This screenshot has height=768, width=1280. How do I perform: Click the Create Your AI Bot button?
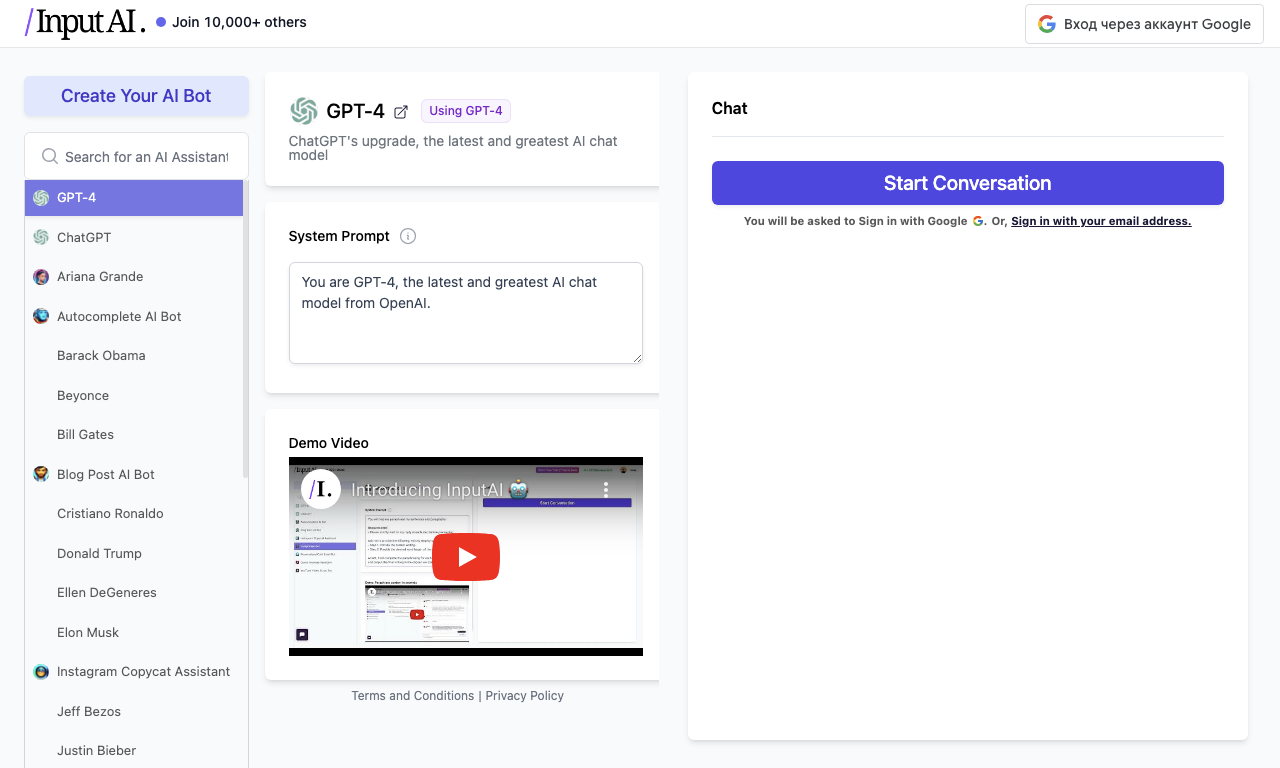pos(136,96)
